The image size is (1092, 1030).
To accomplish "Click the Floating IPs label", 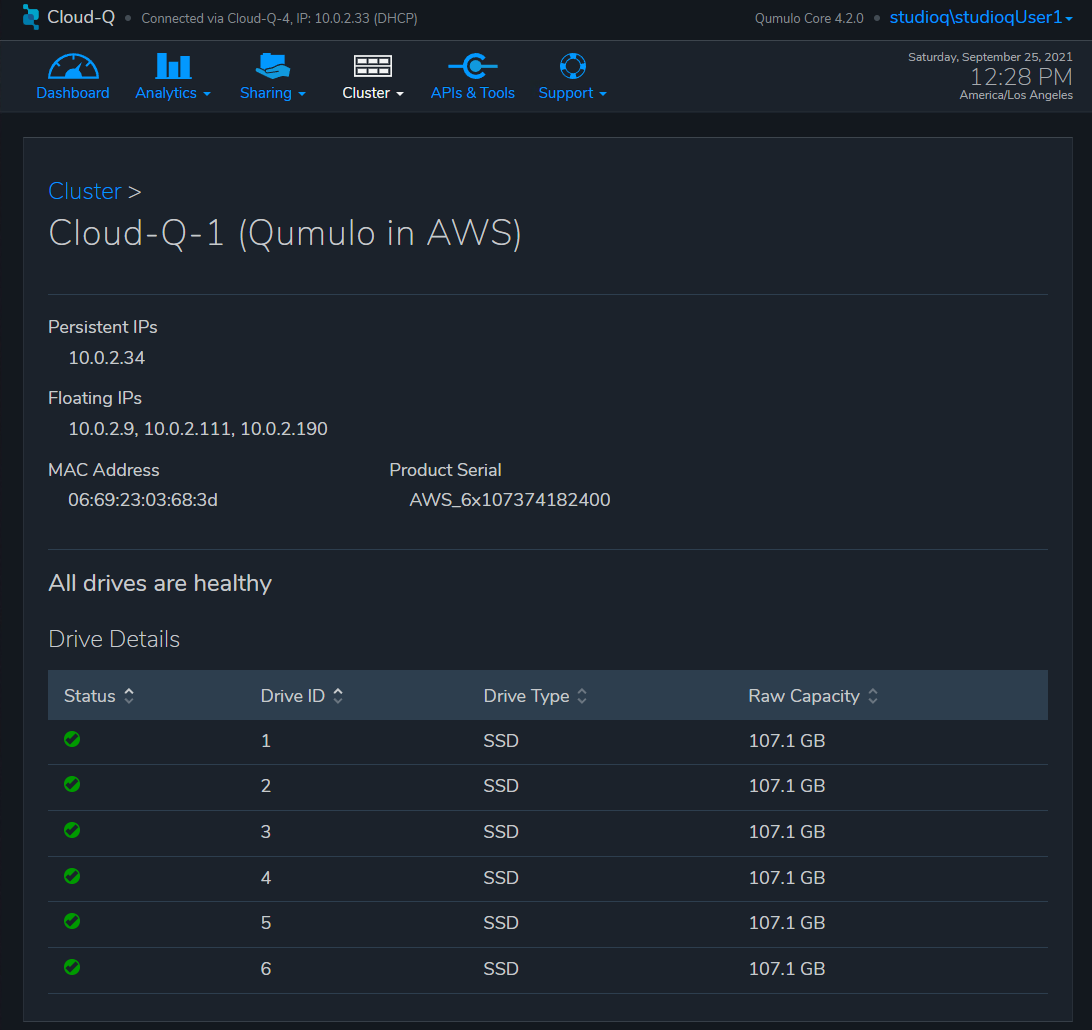I will pyautogui.click(x=95, y=398).
